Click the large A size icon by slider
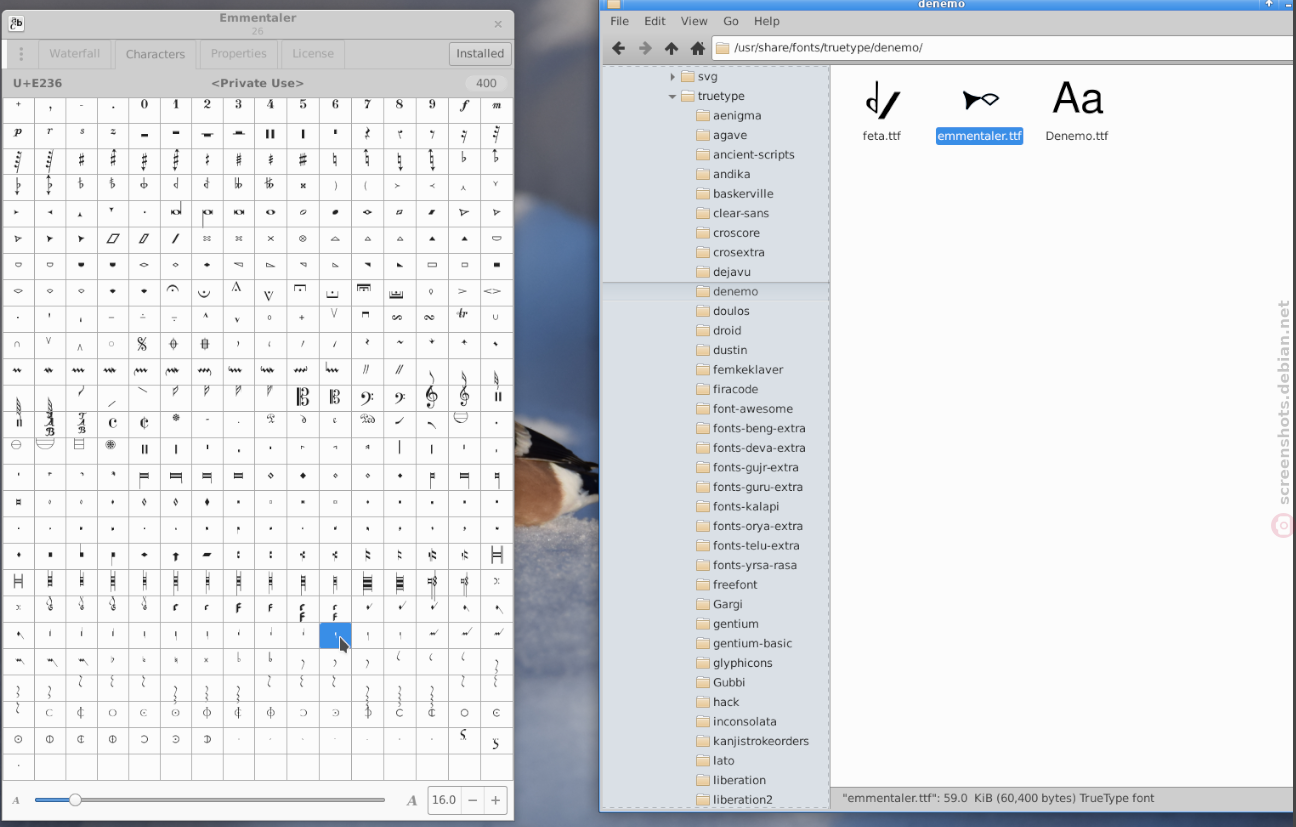Image resolution: width=1296 pixels, height=827 pixels. point(412,800)
